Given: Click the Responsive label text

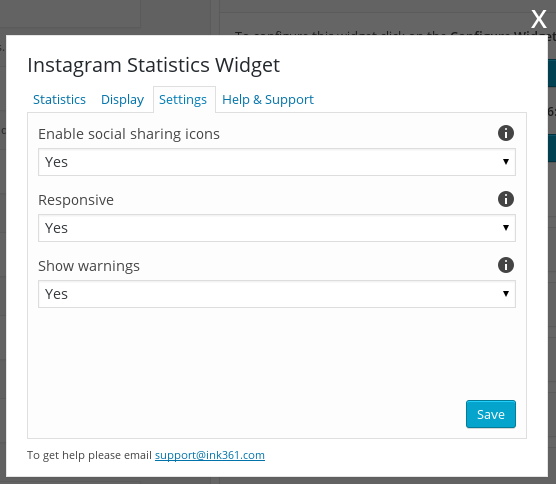Looking at the screenshot, I should point(76,200).
